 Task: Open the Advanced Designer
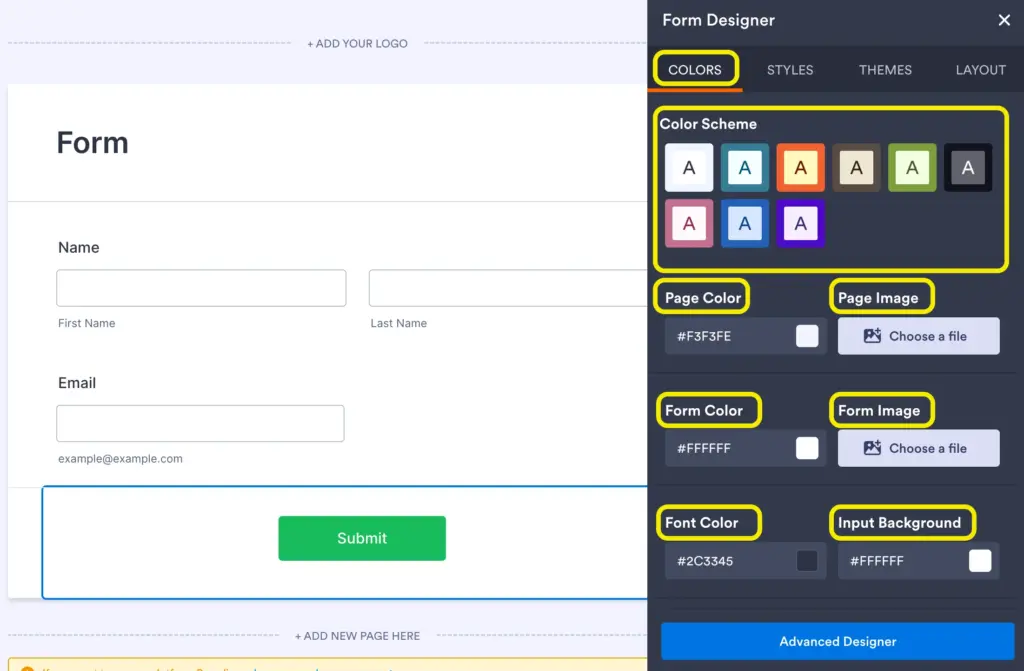(837, 641)
